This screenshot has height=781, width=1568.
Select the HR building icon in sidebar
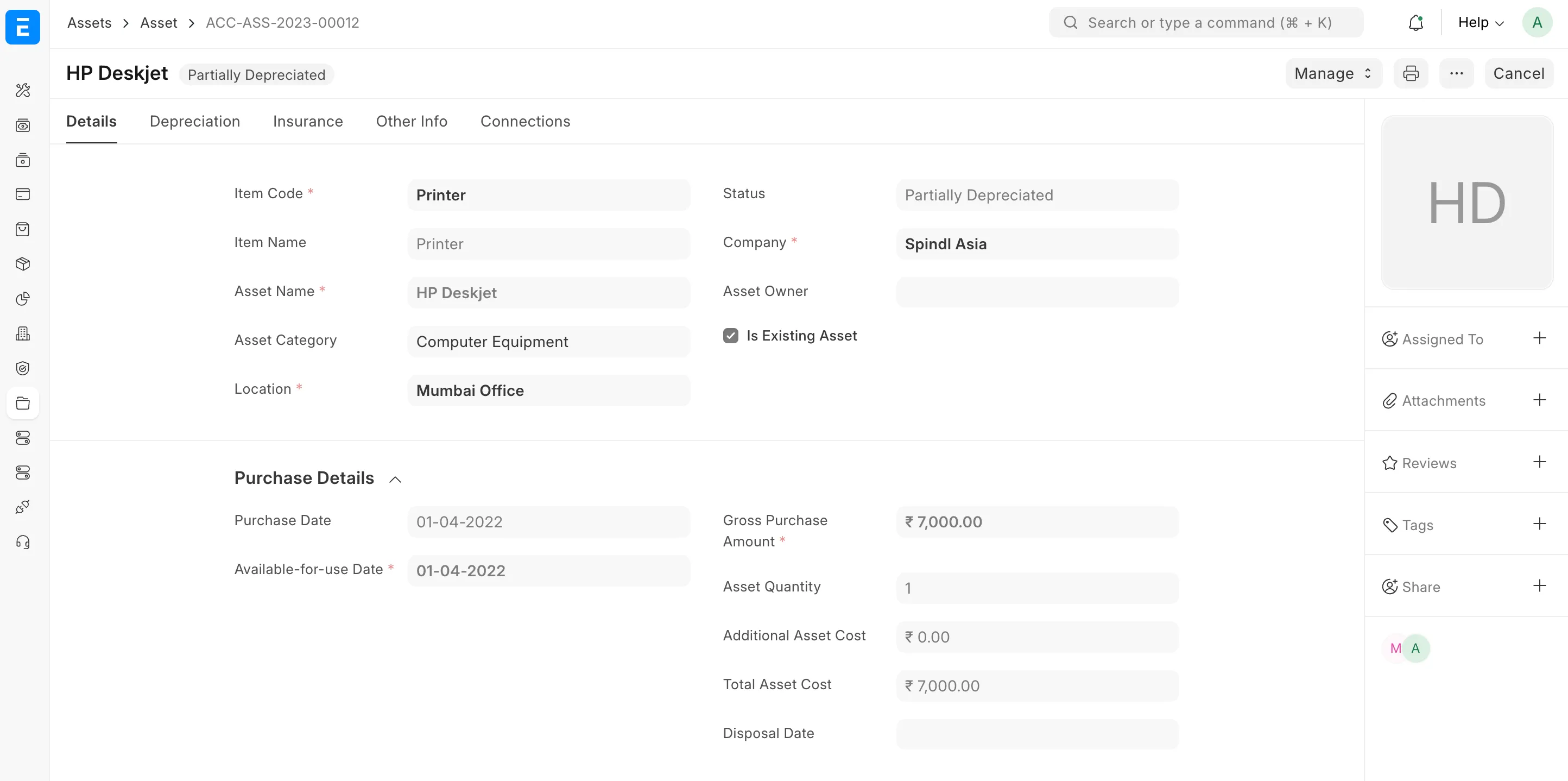[22, 333]
